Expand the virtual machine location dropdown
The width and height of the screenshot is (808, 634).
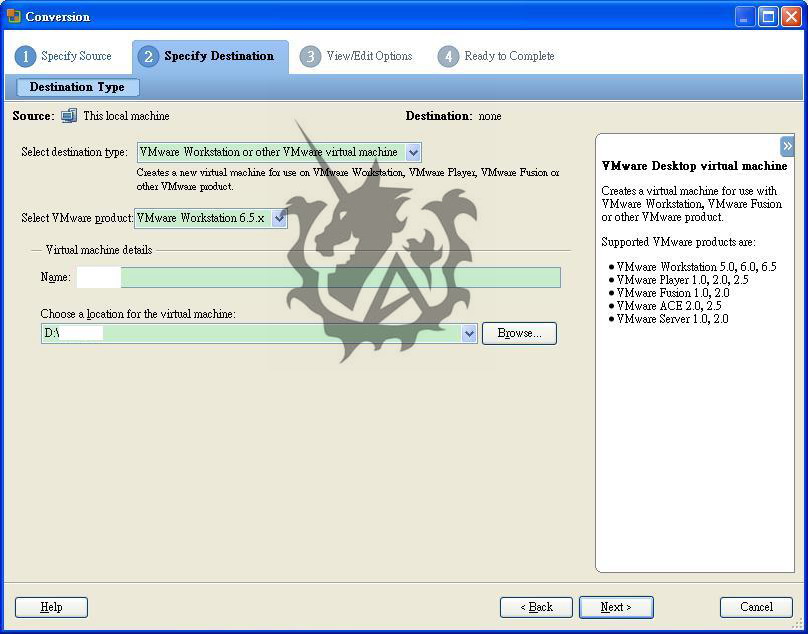pos(469,333)
